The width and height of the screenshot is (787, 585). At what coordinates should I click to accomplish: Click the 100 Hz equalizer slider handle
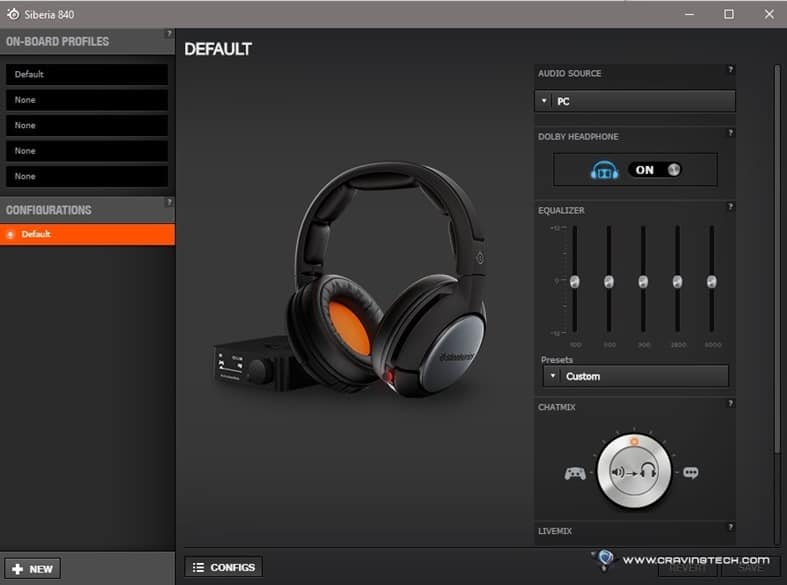click(x=575, y=281)
